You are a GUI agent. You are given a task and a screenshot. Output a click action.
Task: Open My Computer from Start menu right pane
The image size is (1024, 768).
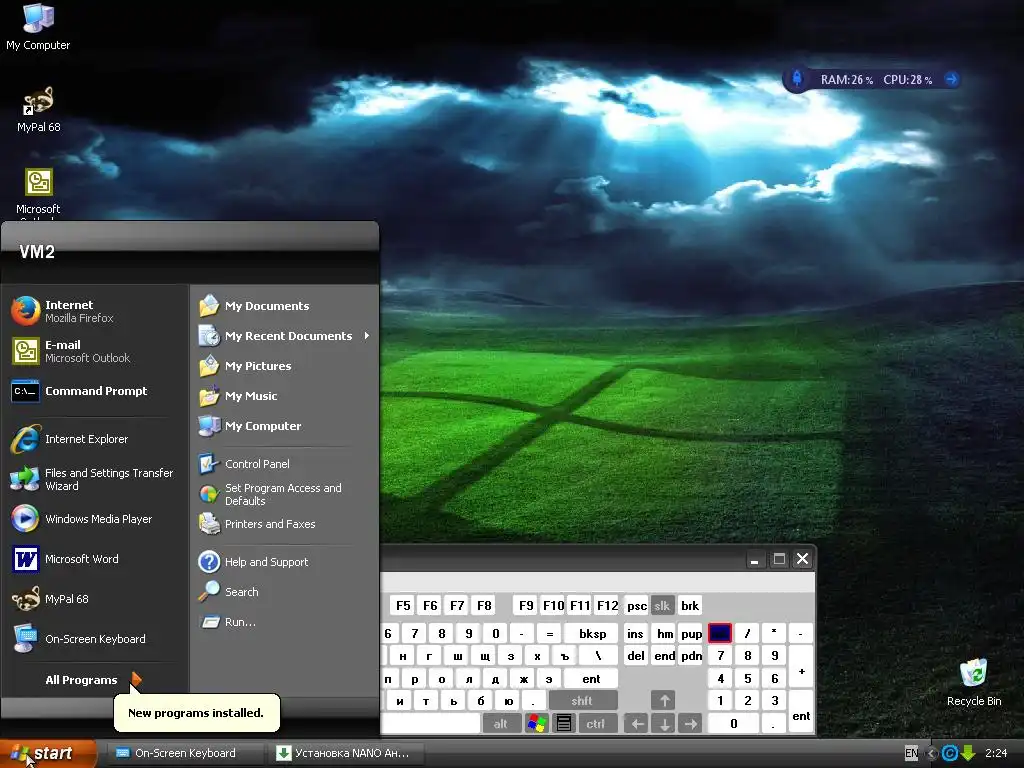[x=285, y=426]
